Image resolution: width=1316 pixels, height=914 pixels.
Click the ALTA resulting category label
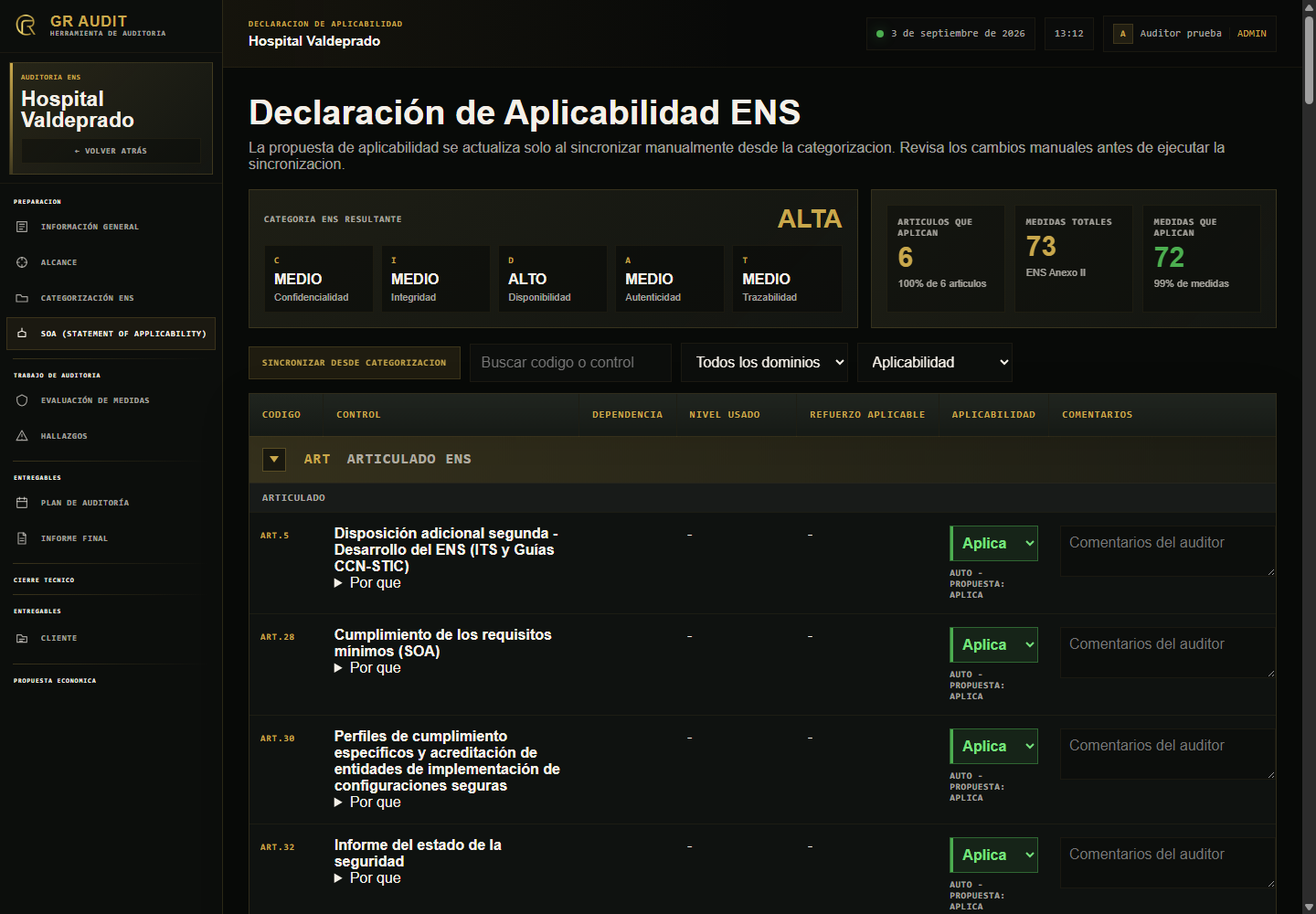[810, 219]
